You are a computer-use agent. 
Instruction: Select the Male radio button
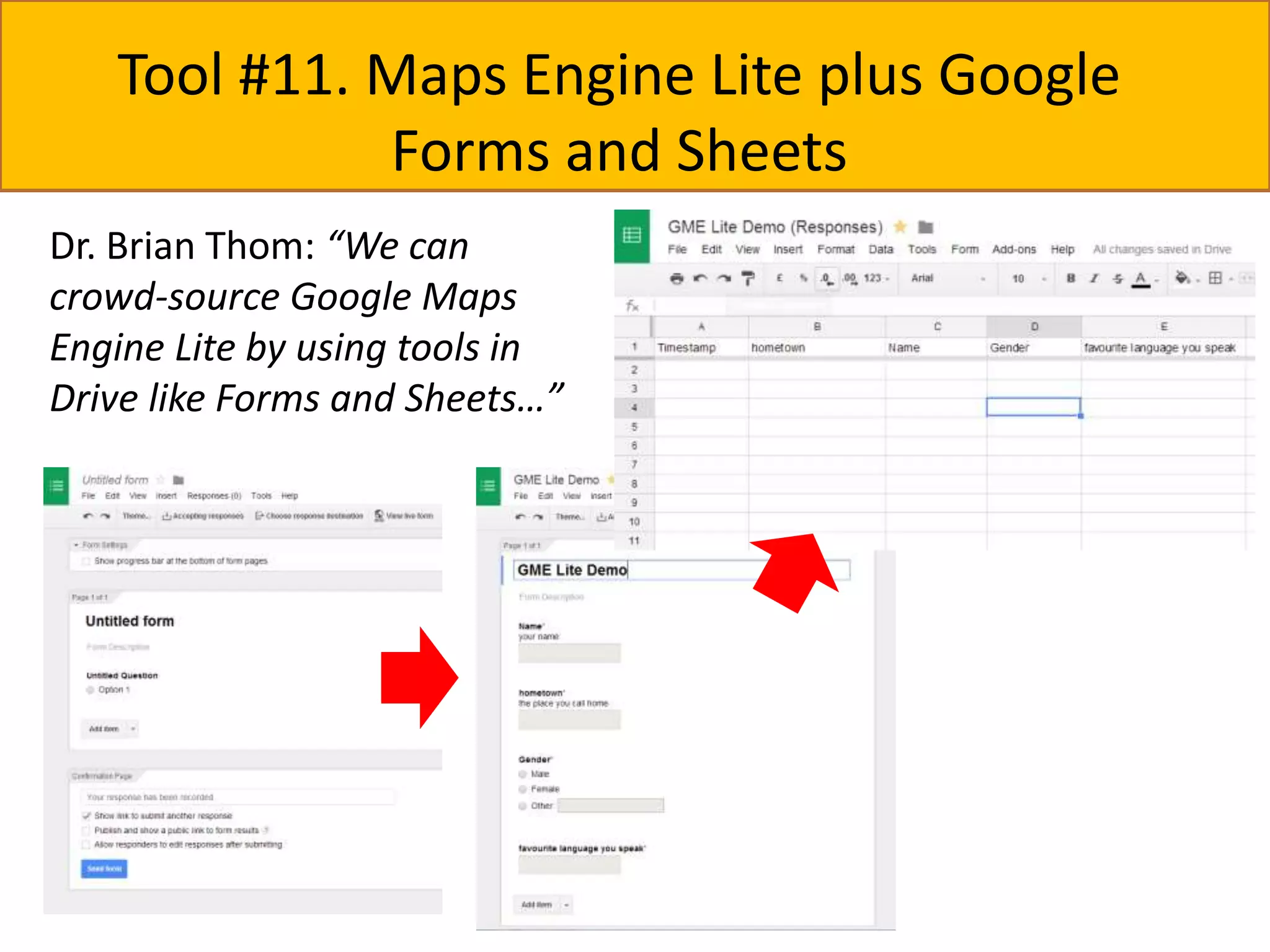(x=523, y=774)
